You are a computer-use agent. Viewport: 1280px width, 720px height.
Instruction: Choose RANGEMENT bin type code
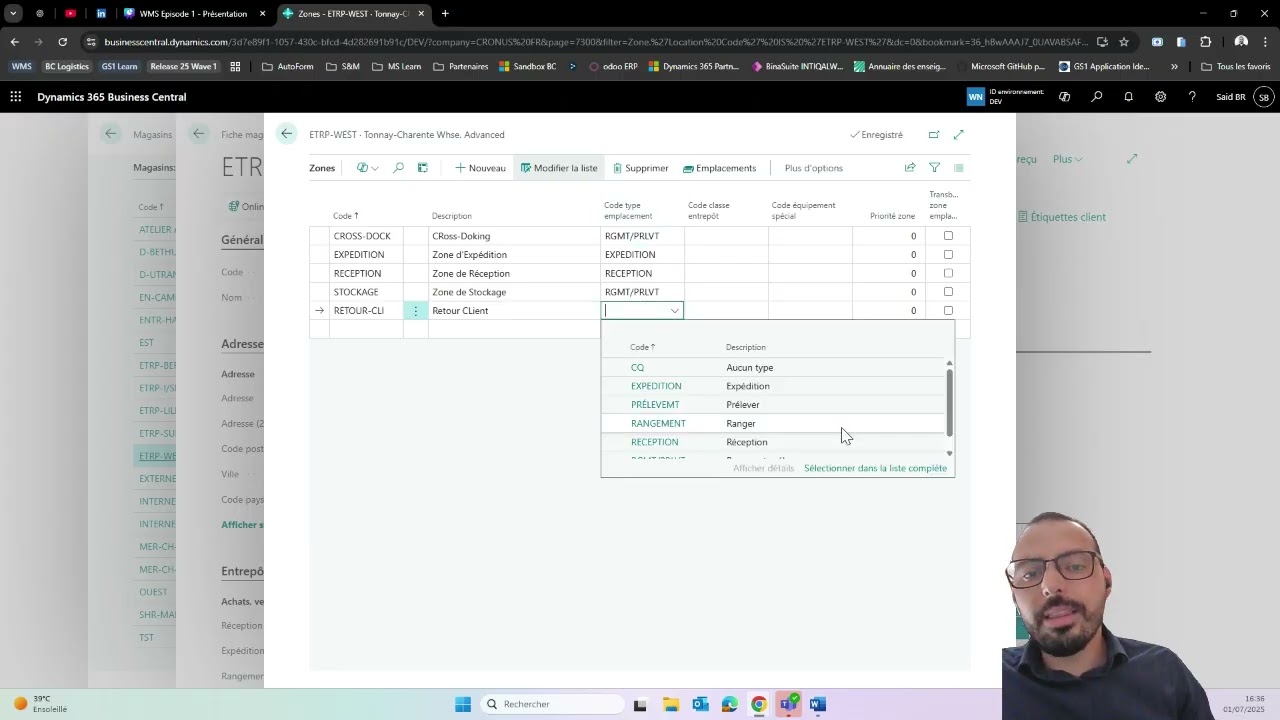[658, 424]
